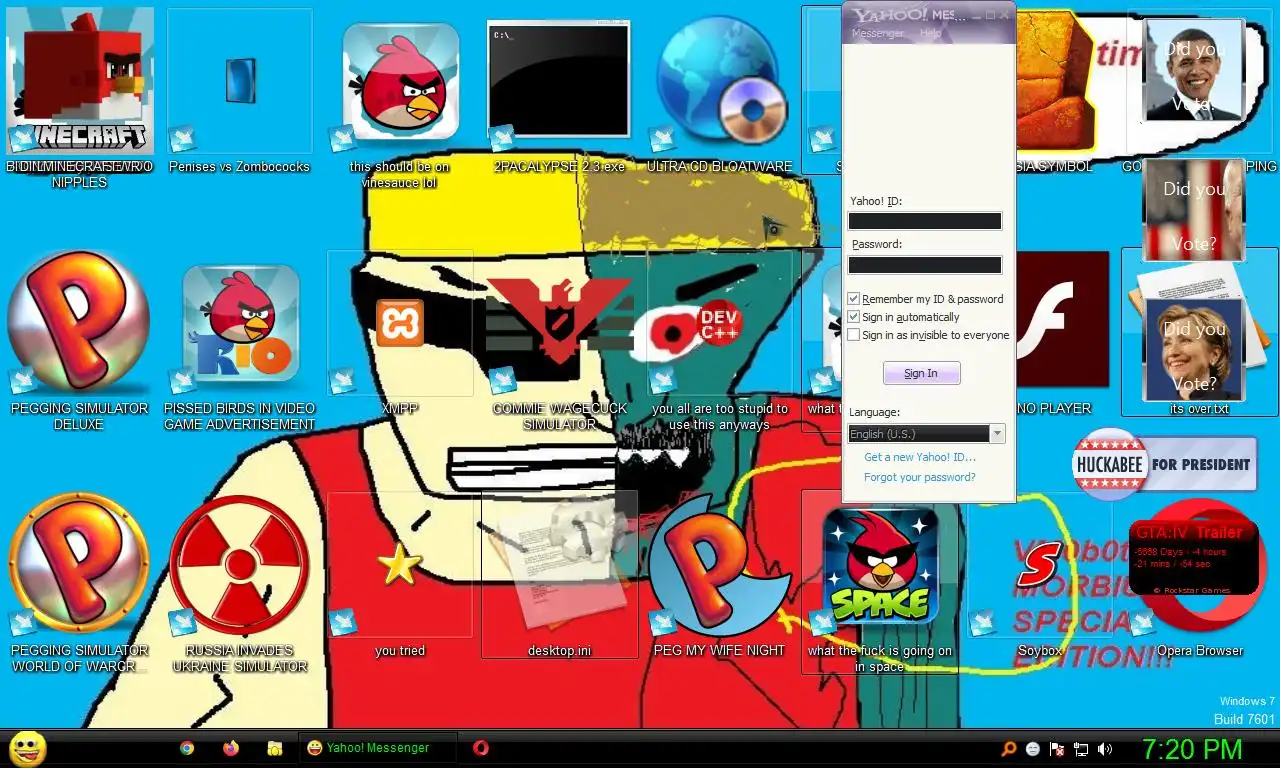Open the 2PACALYPSE 2.3.exe console icon
The height and width of the screenshot is (768, 1280).
(559, 80)
